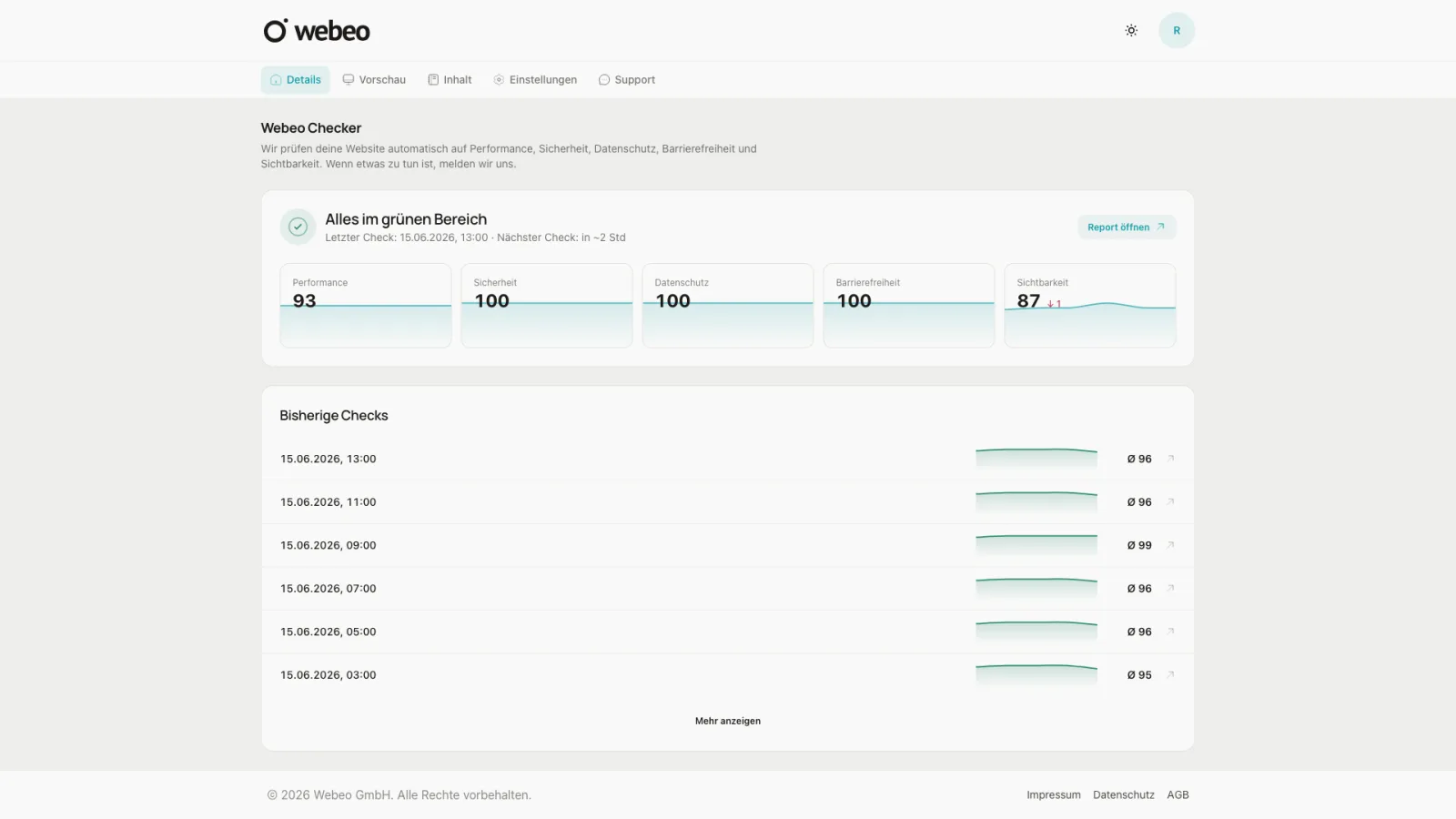
Task: Go to the Einstellungen tab
Action: coord(535,80)
